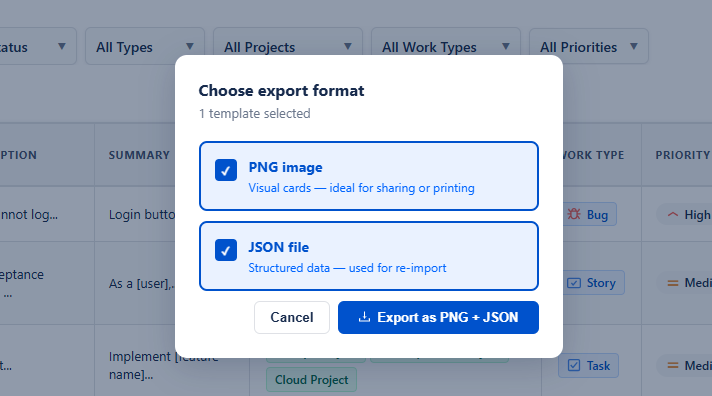Click the Cancel button

click(292, 317)
